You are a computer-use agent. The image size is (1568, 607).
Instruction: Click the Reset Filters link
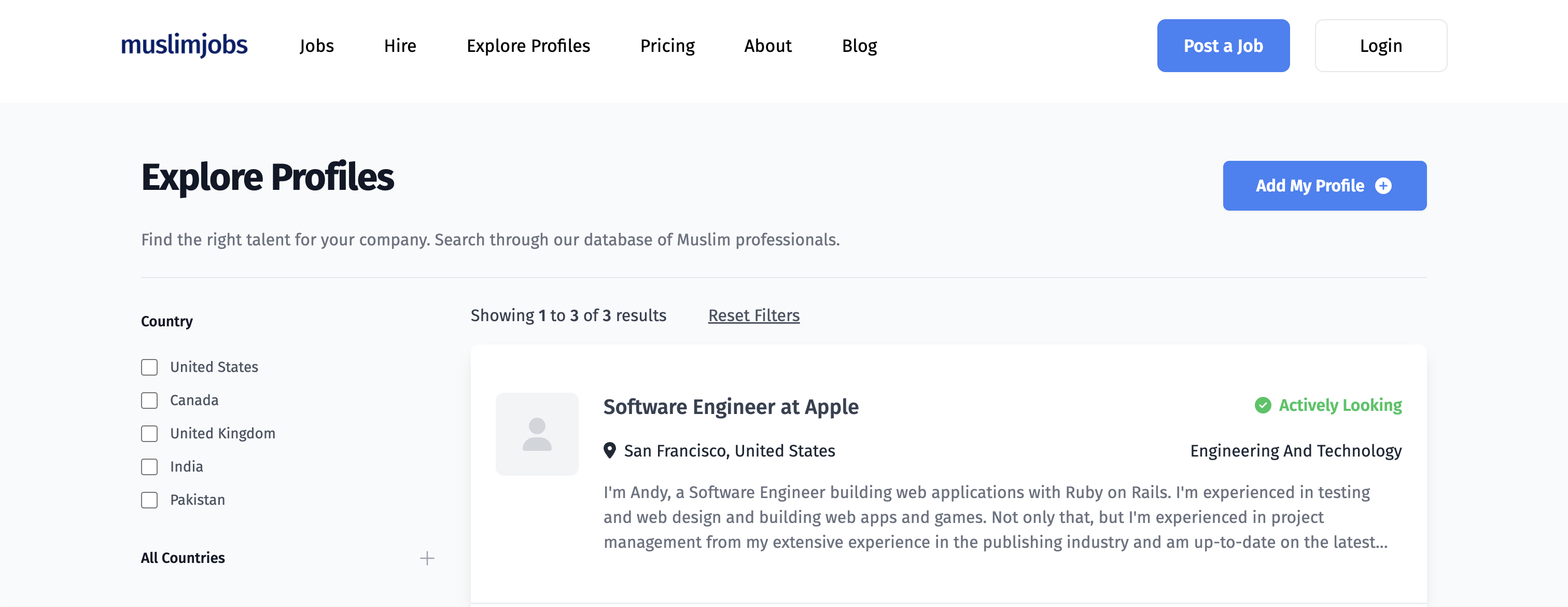(x=753, y=315)
